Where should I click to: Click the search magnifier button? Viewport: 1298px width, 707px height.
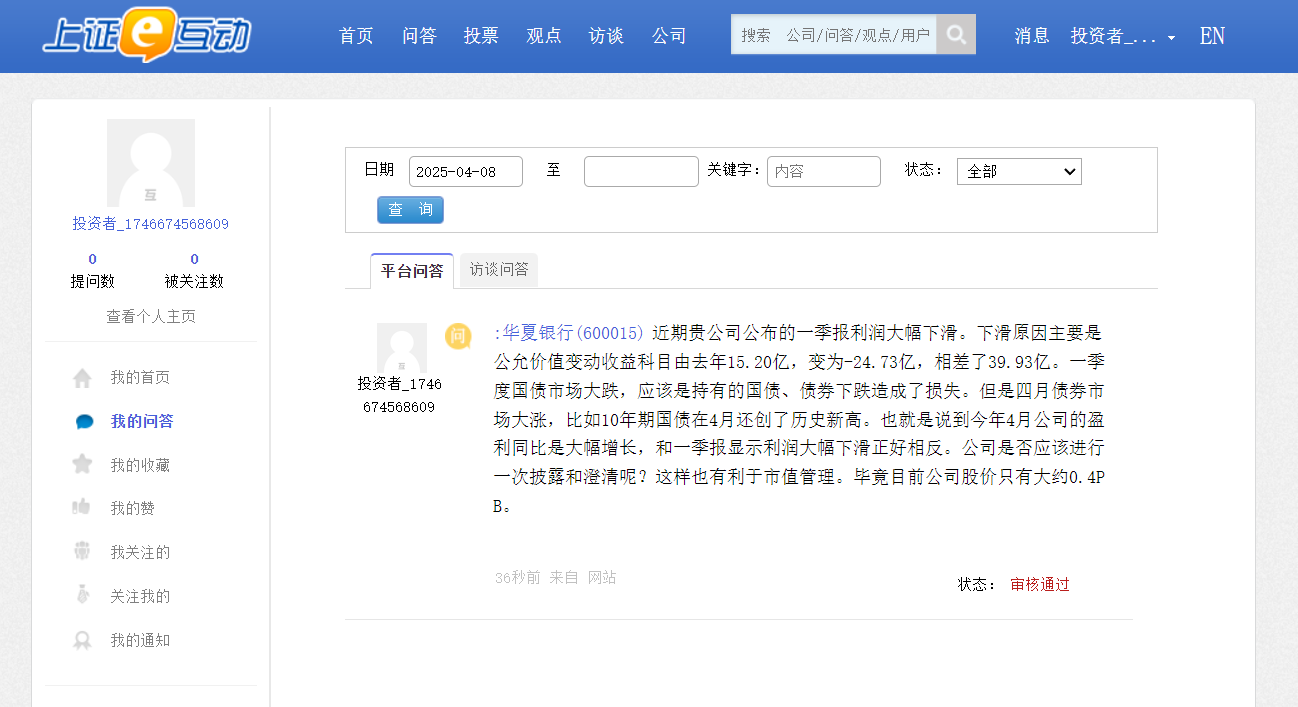[956, 34]
